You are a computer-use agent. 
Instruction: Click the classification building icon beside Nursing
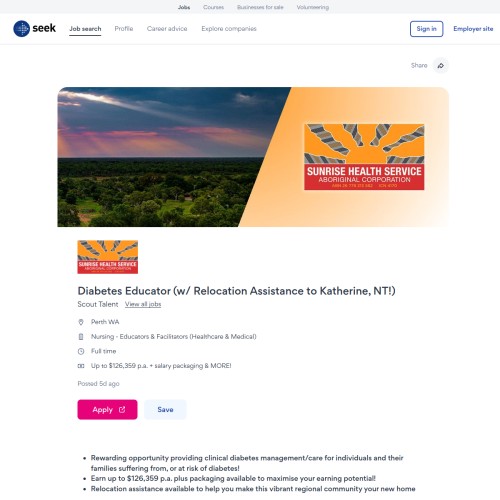tap(81, 337)
